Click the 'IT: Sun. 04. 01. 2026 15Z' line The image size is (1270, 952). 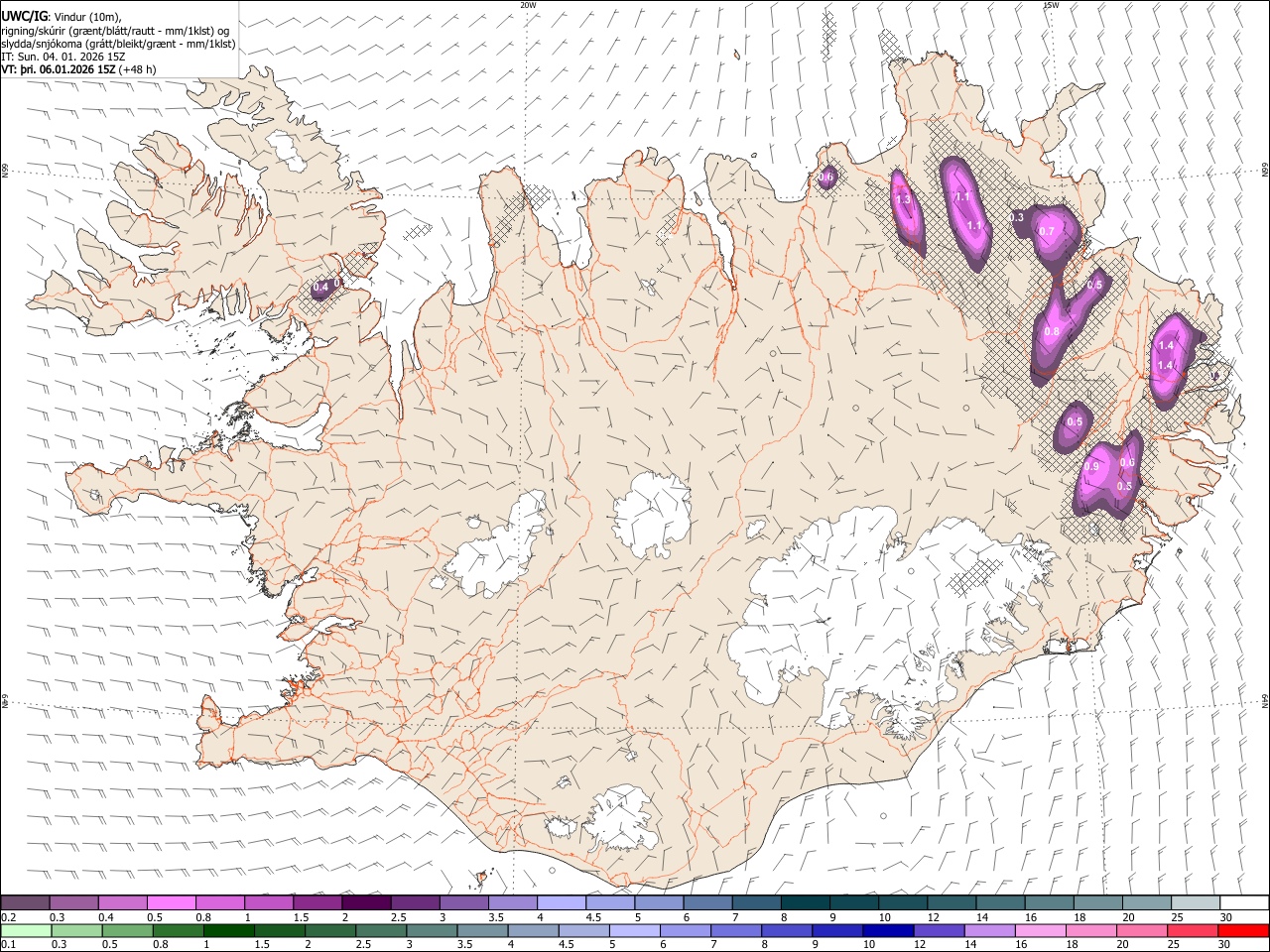click(63, 57)
